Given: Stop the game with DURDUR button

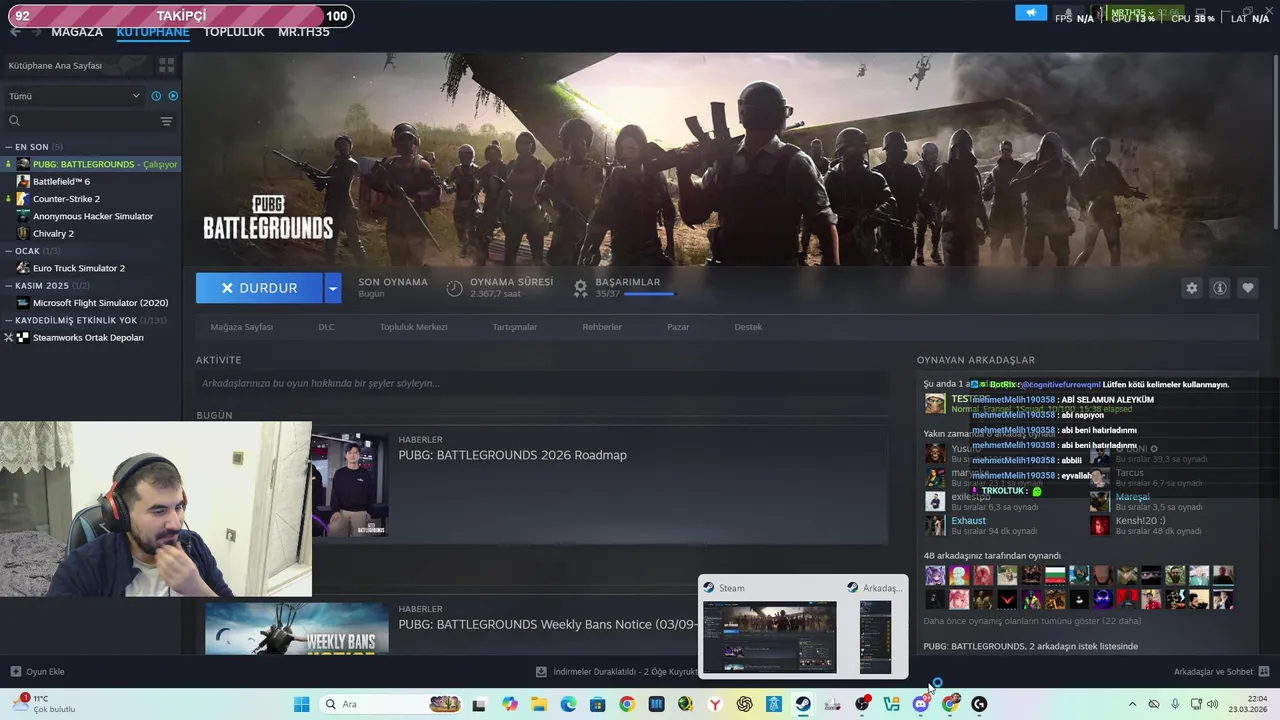Looking at the screenshot, I should pos(259,288).
